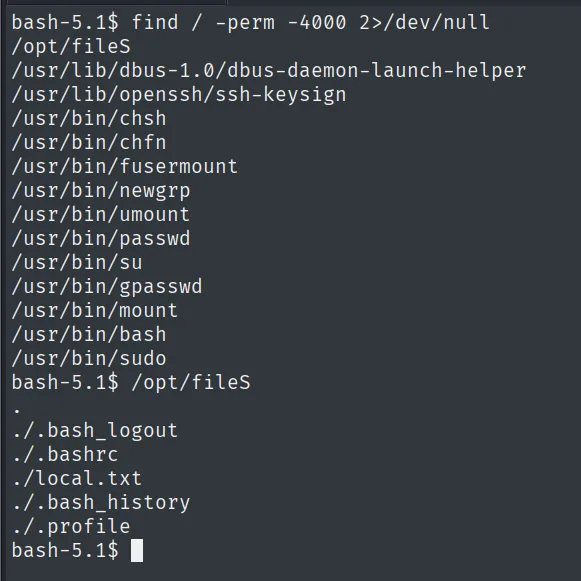Image resolution: width=581 pixels, height=581 pixels.
Task: Click the /usr/bin/sudo line
Action: coord(89,359)
